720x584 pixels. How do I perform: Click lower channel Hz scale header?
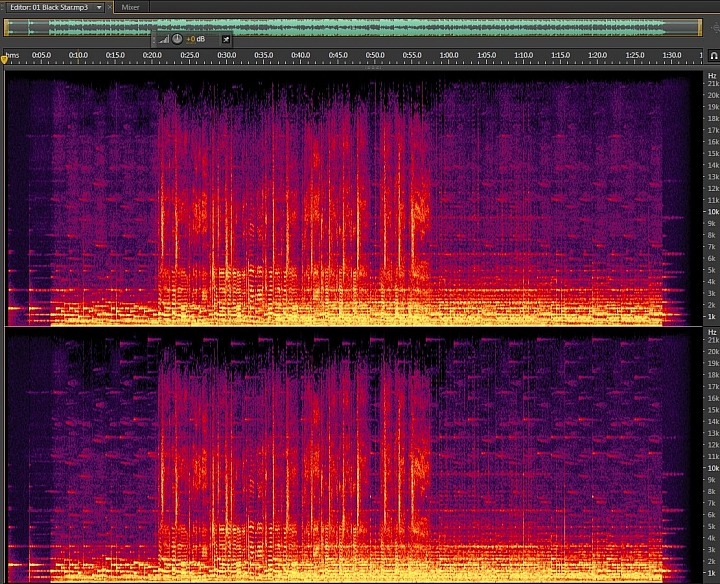click(712, 332)
